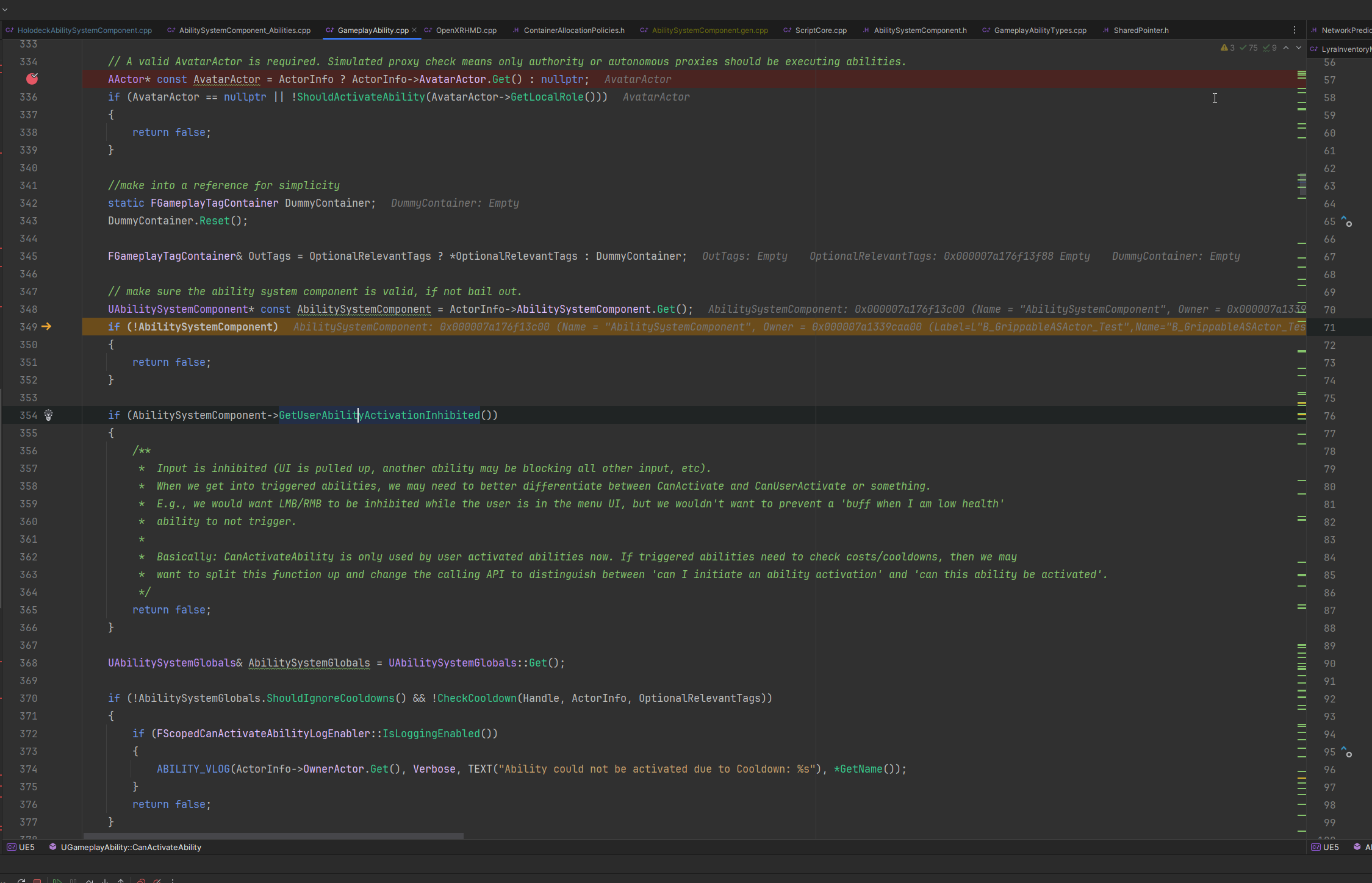The width and height of the screenshot is (1372, 883).
Task: Click the step into debug icon
Action: click(105, 881)
